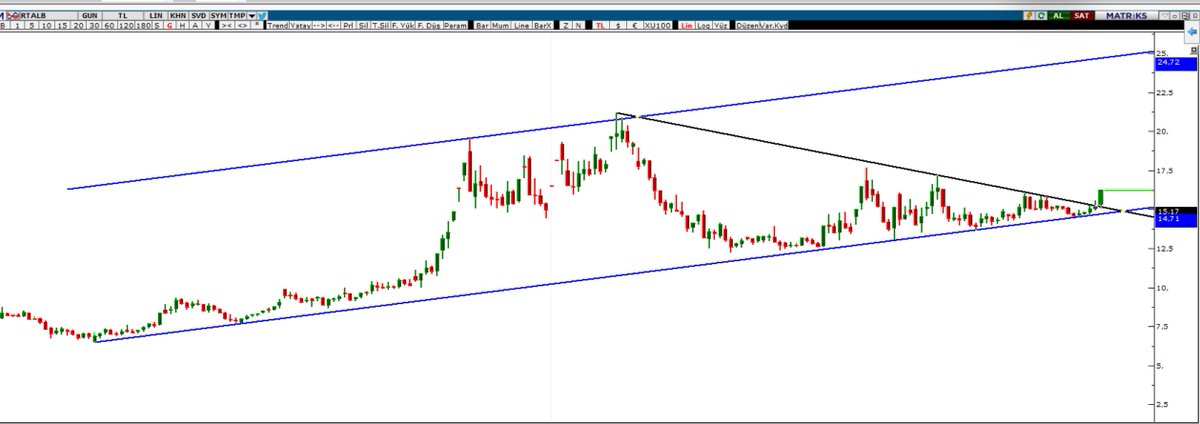The width and height of the screenshot is (1200, 424).
Task: Click the TMP header button
Action: click(237, 16)
